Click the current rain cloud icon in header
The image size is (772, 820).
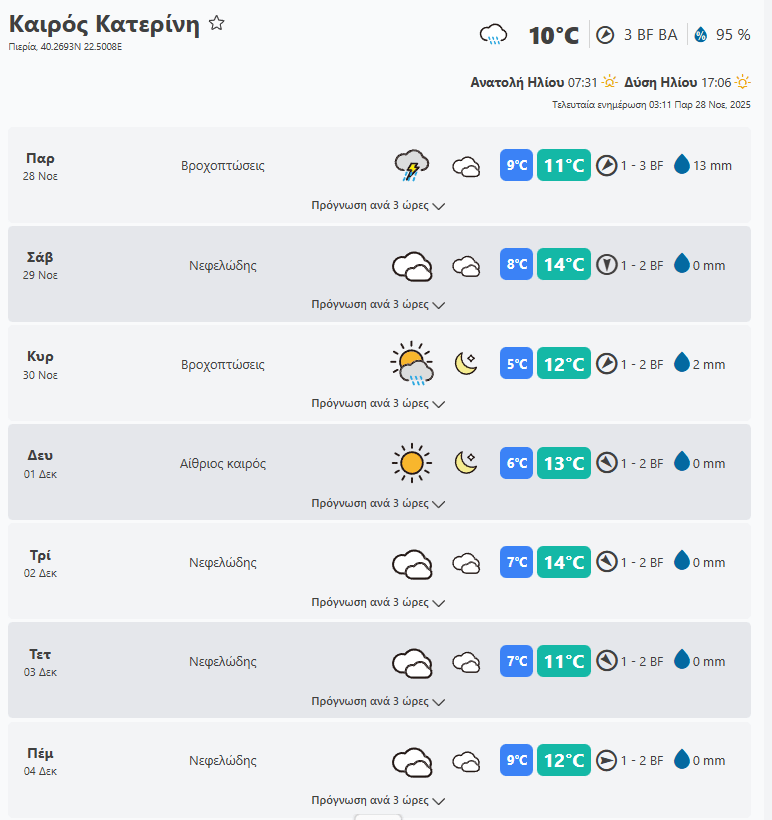pos(493,35)
